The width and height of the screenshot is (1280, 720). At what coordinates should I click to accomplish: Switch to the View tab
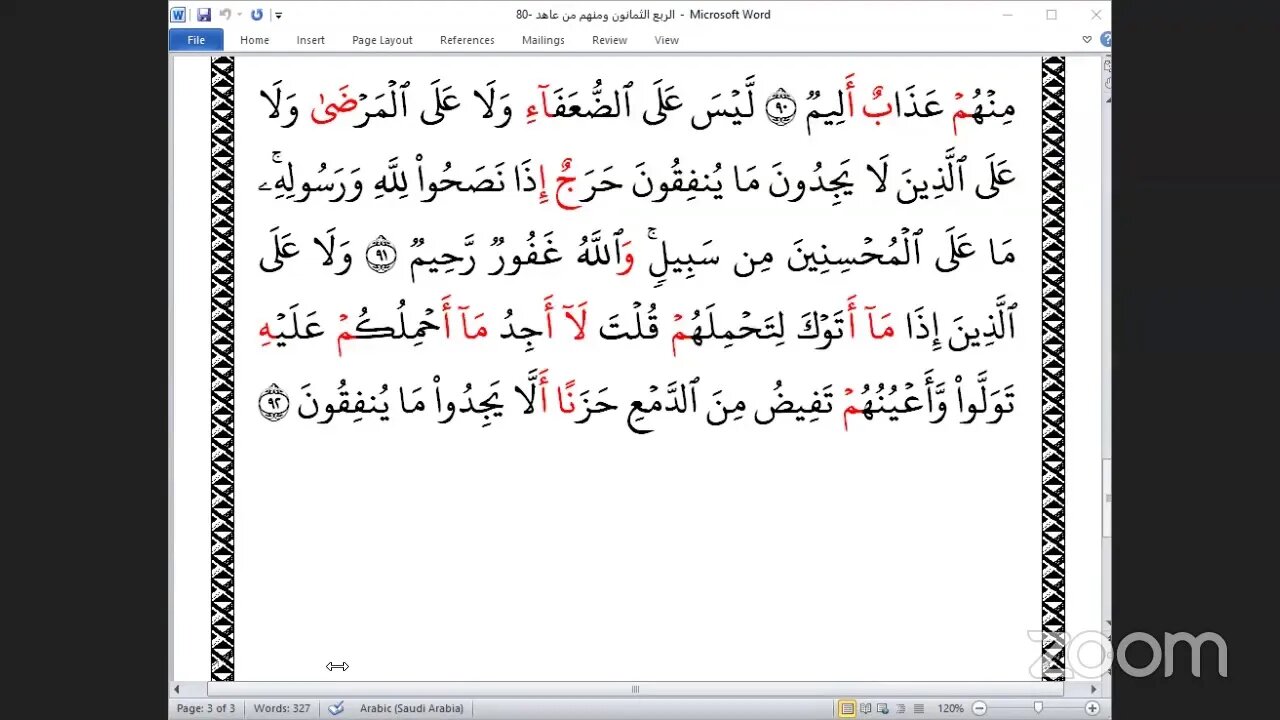pyautogui.click(x=666, y=40)
